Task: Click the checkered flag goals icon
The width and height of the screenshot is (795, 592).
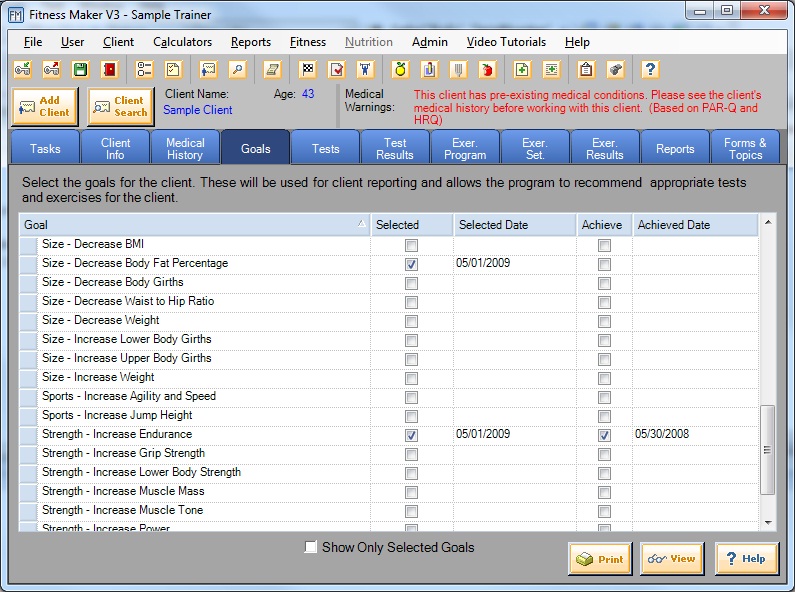Action: (307, 69)
